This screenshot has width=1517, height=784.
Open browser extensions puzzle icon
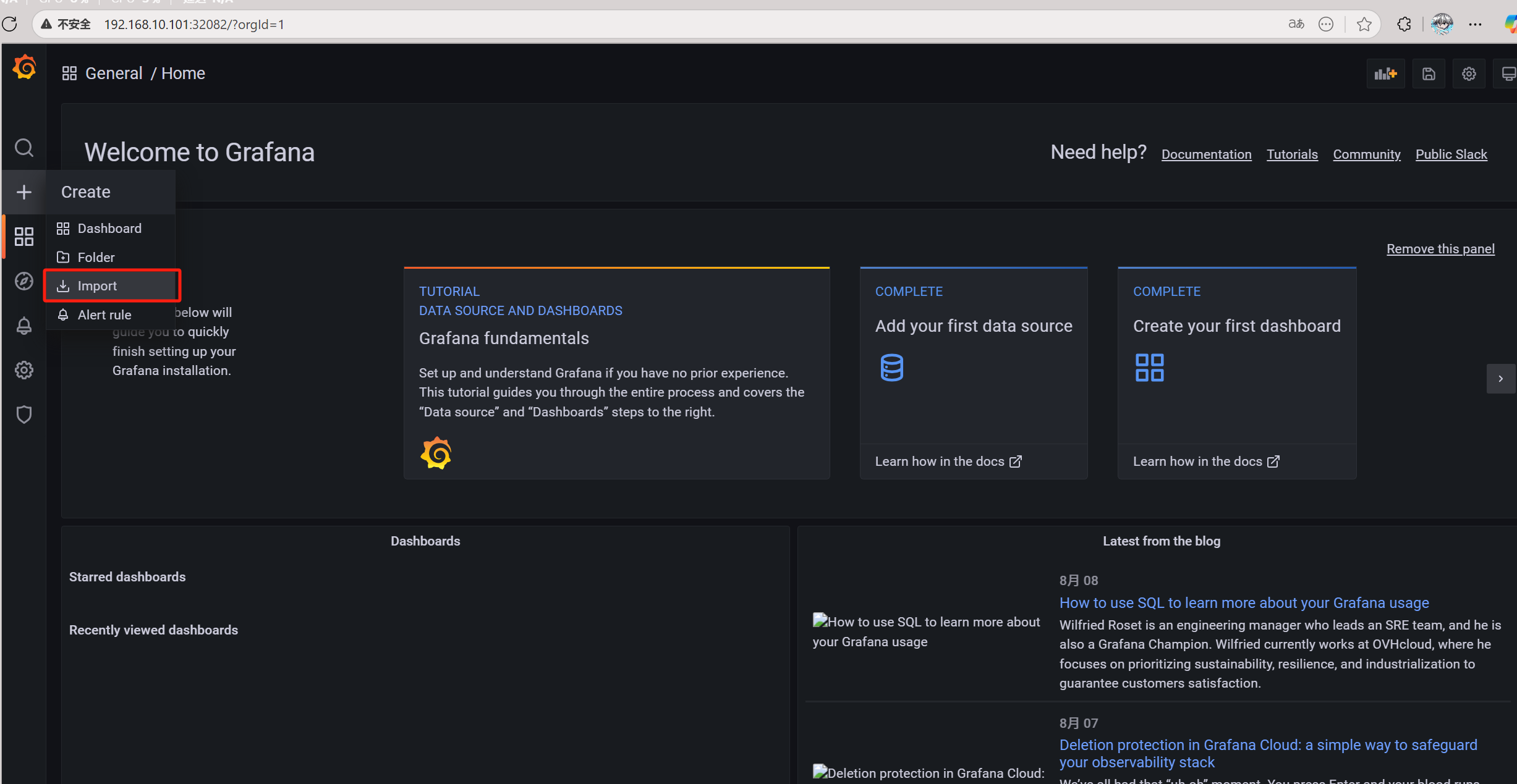pyautogui.click(x=1404, y=24)
